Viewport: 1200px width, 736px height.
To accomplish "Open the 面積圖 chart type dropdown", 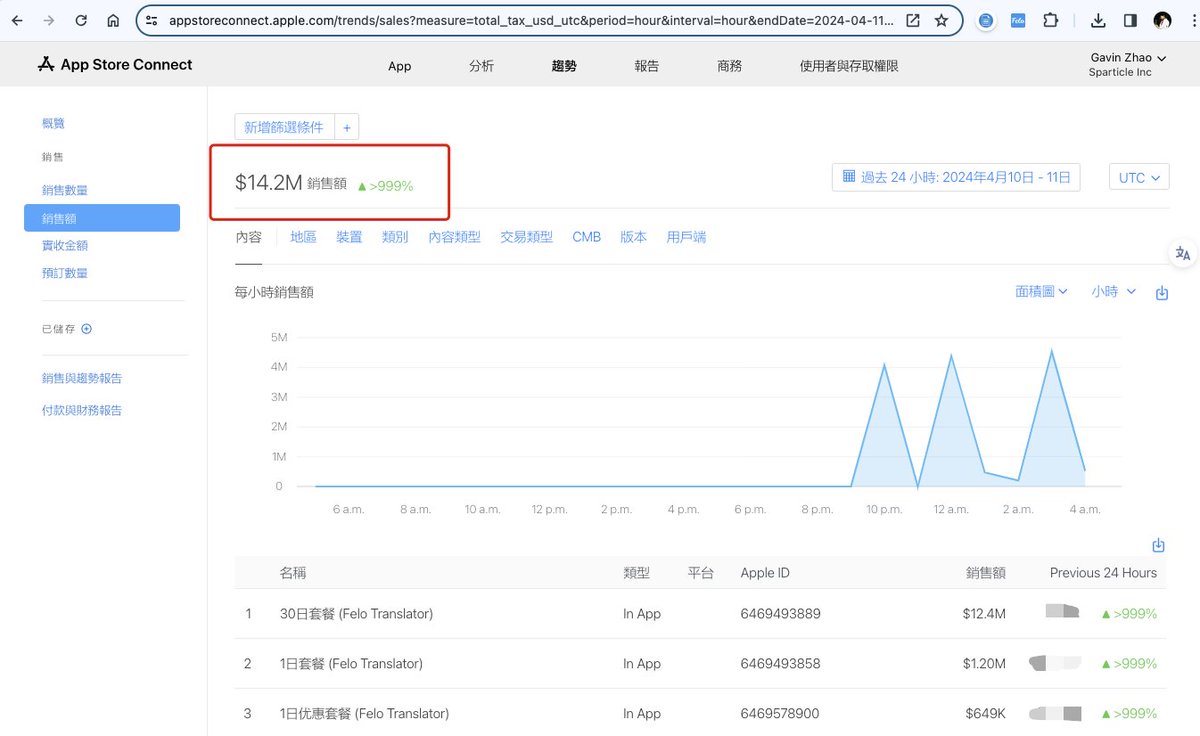I will tap(1042, 291).
